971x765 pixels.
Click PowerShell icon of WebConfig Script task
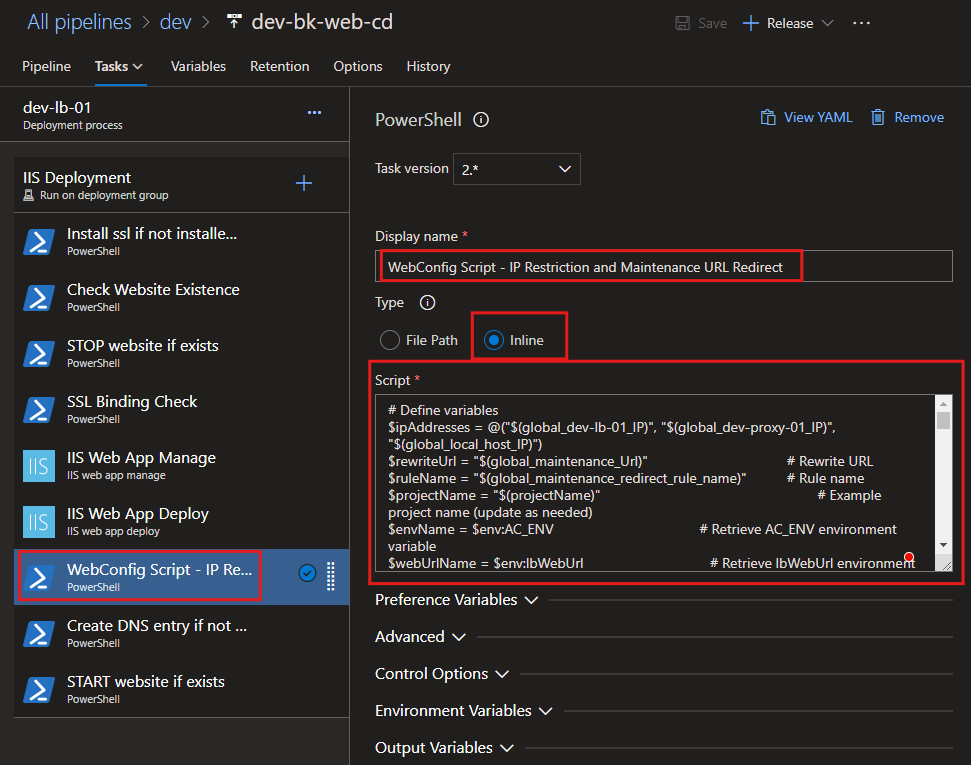click(38, 577)
